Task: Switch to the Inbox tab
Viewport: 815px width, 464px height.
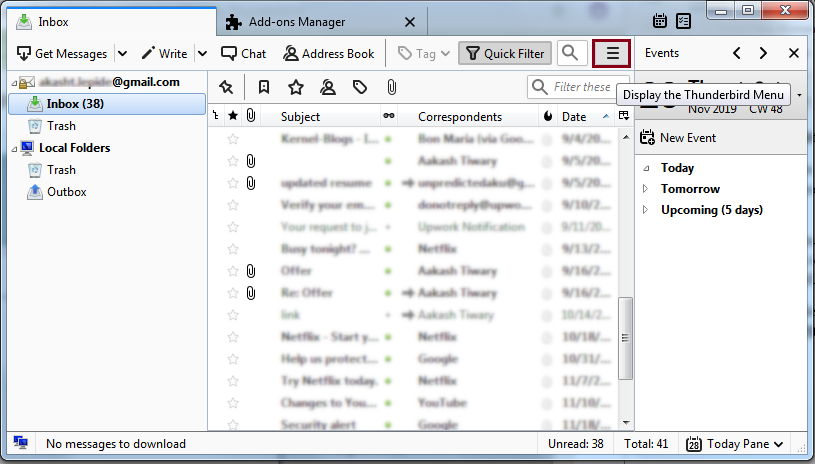Action: tap(112, 22)
